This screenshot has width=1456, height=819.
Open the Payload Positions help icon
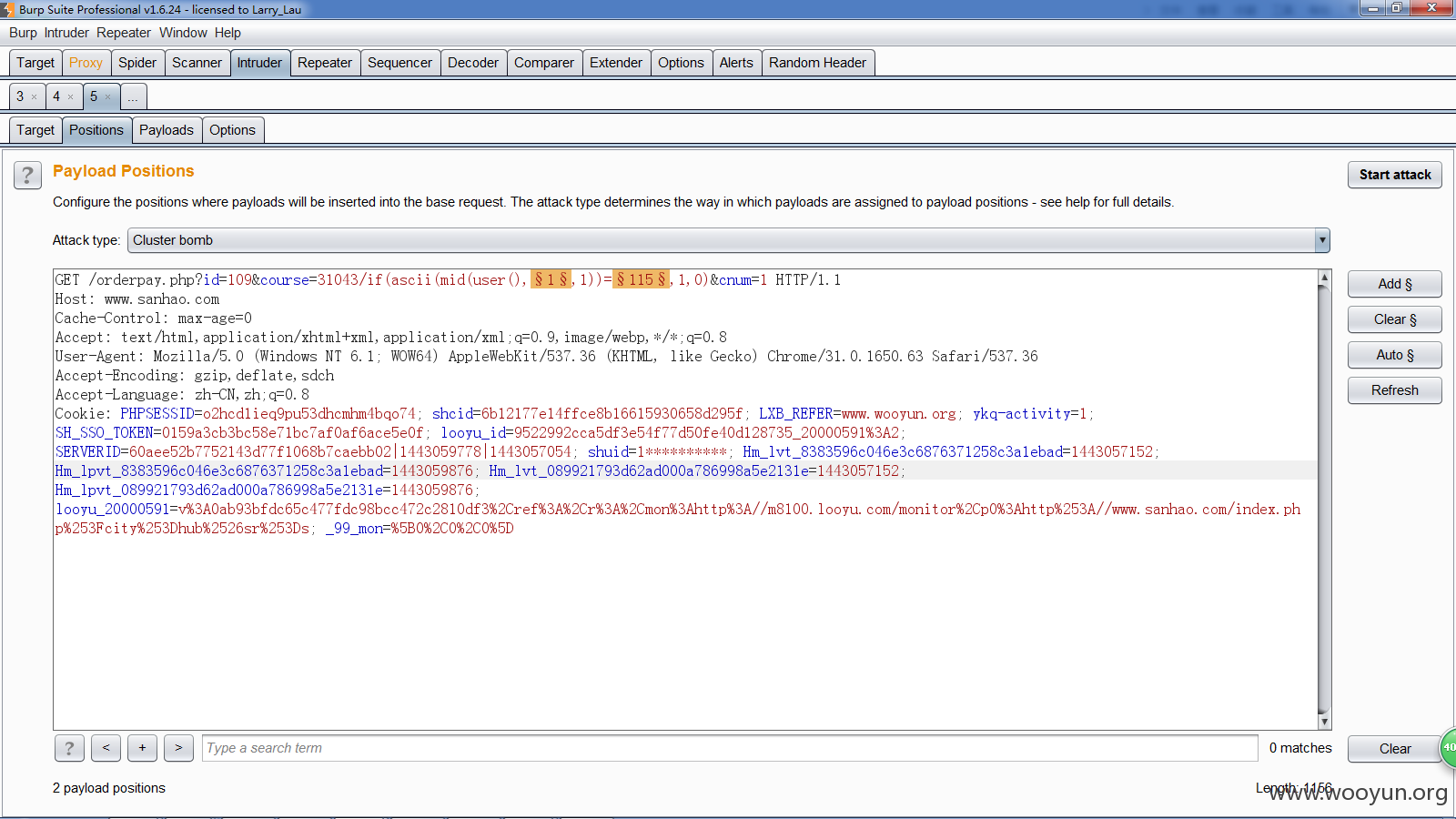click(27, 176)
